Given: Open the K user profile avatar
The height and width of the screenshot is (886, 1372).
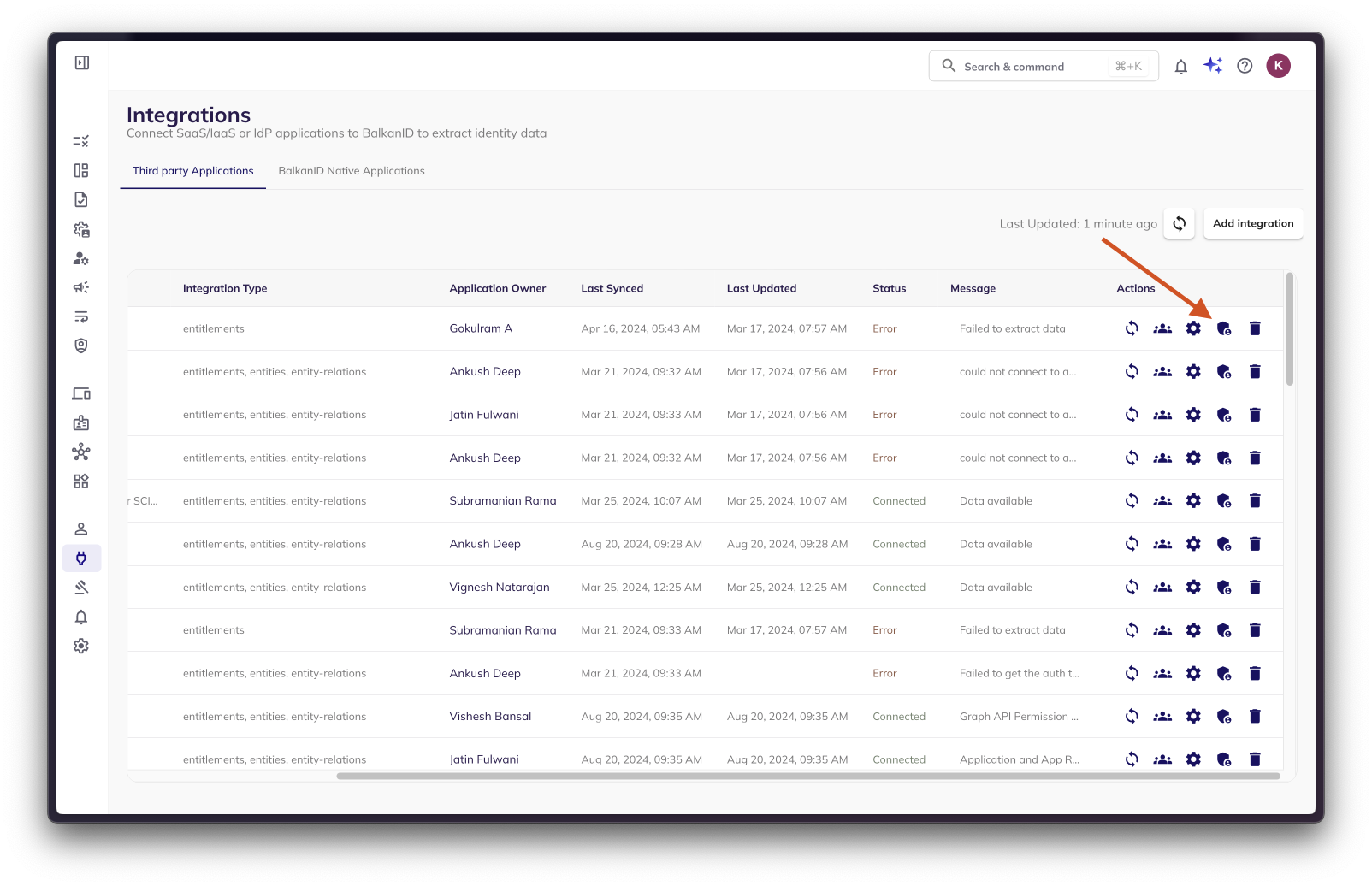Looking at the screenshot, I should [x=1278, y=66].
